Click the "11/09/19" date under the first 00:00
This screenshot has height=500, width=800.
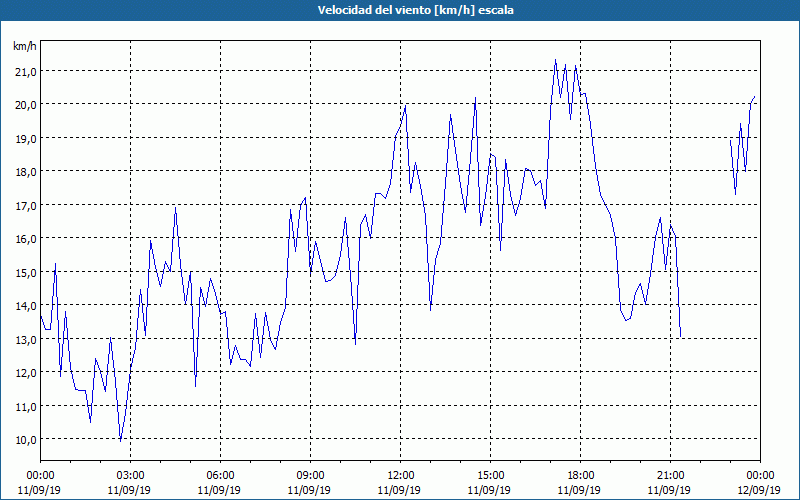40,490
